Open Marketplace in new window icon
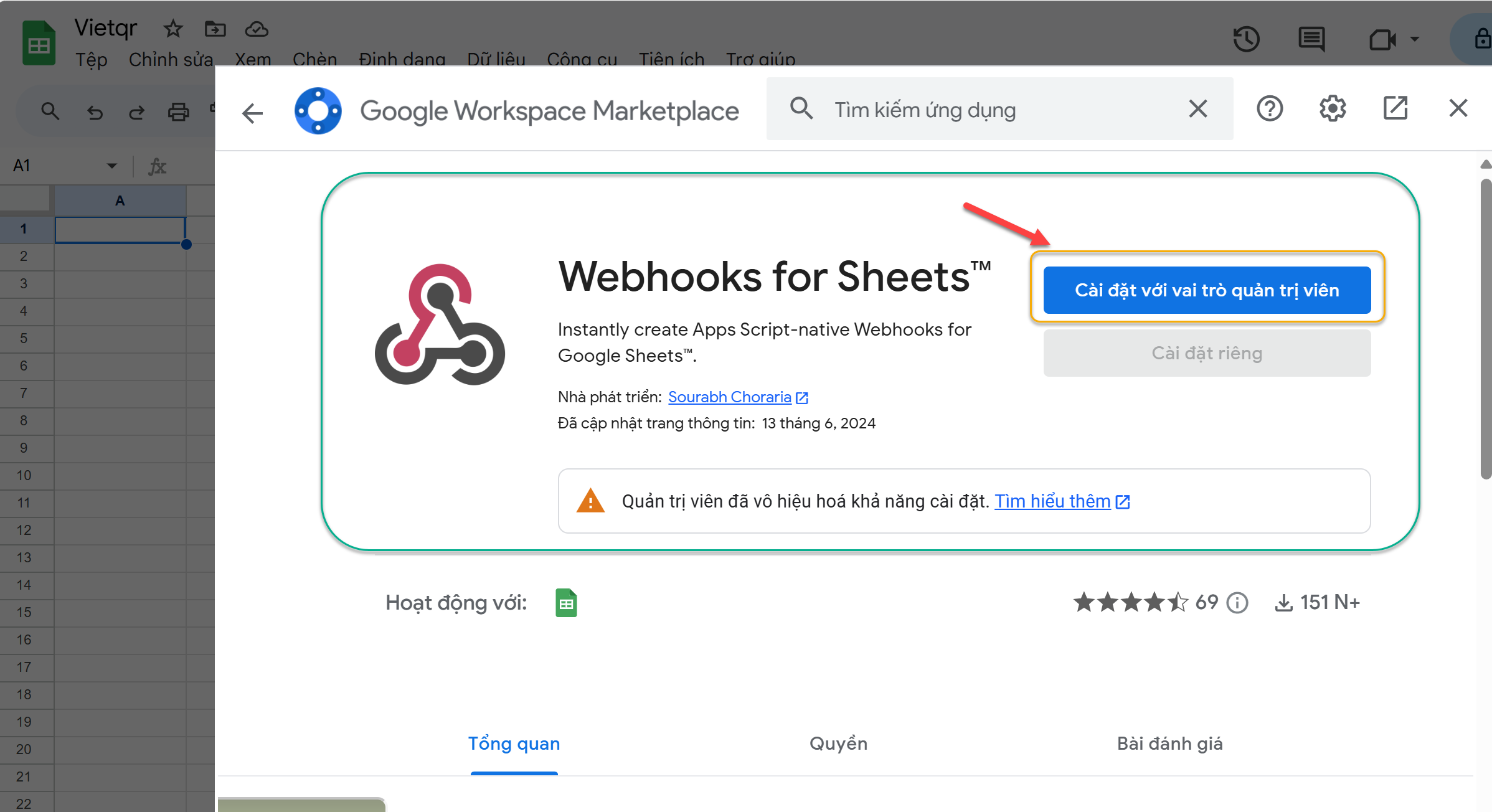Image resolution: width=1492 pixels, height=812 pixels. point(1395,108)
